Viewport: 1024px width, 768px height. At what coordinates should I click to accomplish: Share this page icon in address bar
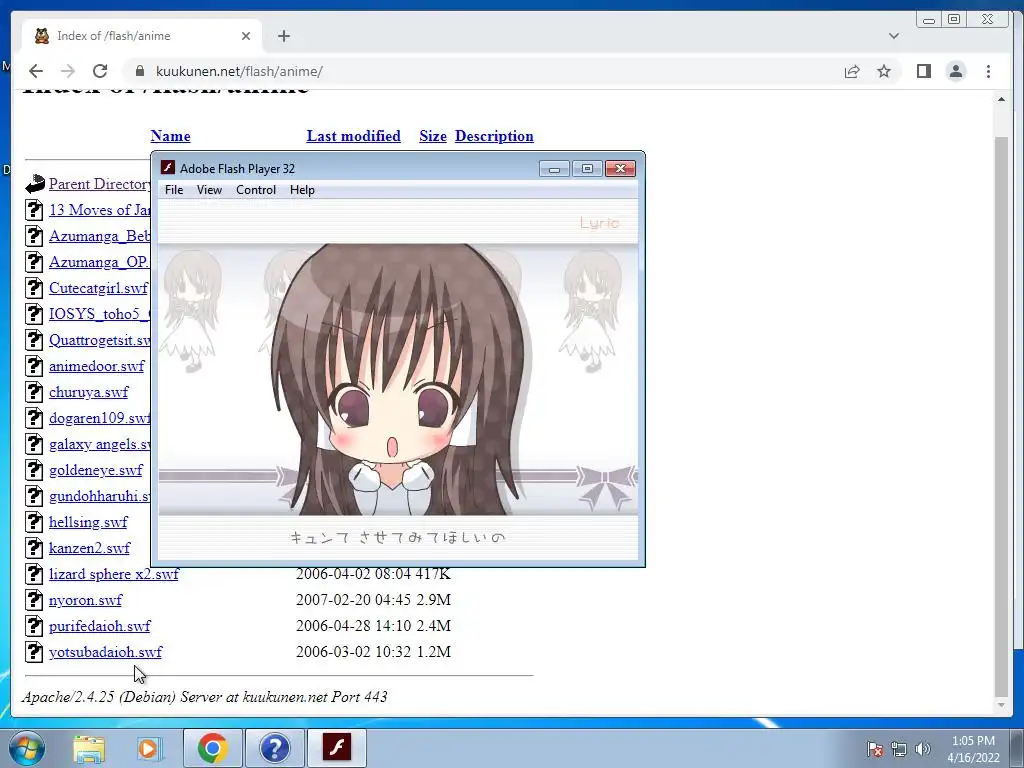[x=852, y=71]
